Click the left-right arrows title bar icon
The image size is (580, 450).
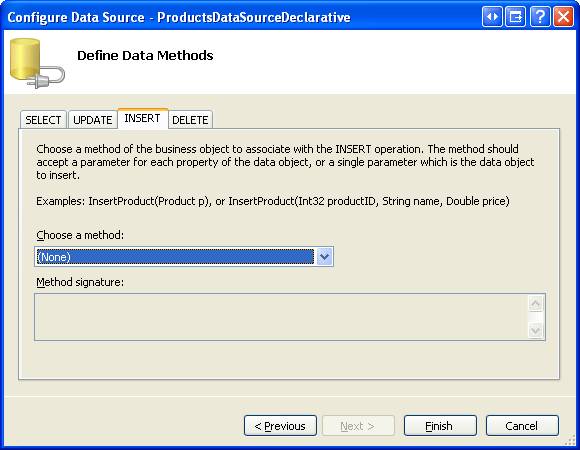coord(492,17)
